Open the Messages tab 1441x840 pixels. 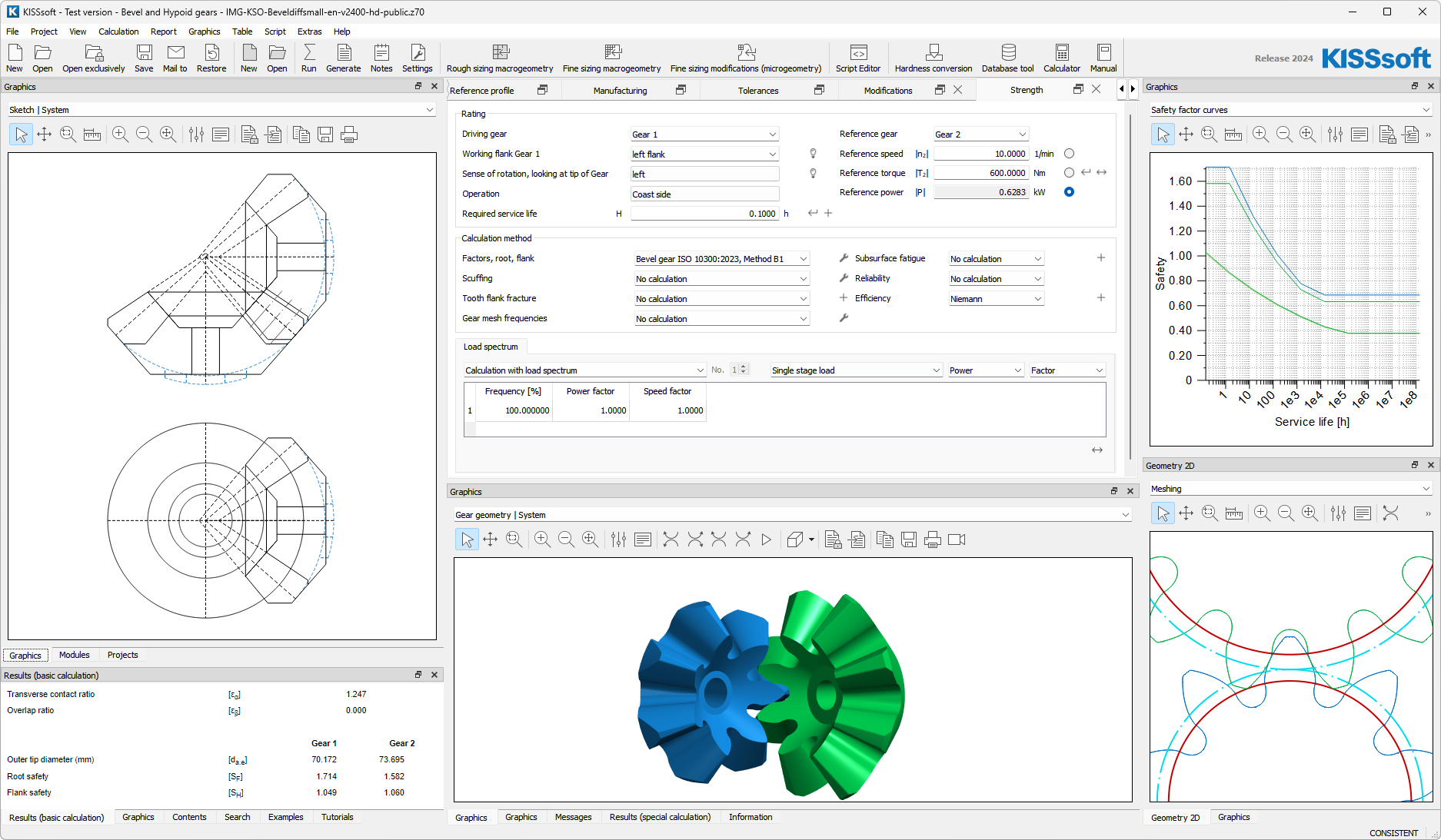(573, 817)
